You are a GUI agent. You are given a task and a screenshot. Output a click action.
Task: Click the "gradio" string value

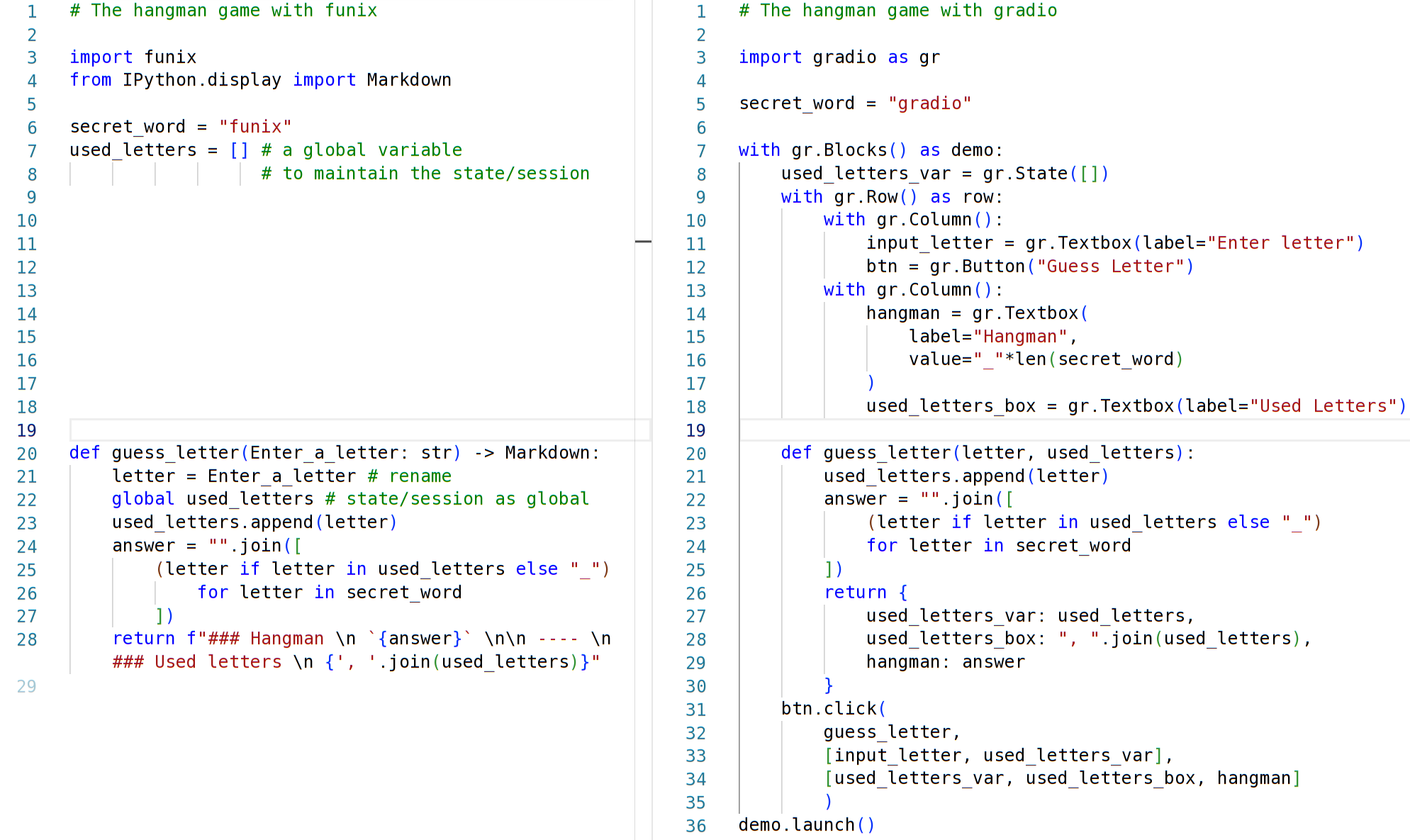tap(929, 103)
